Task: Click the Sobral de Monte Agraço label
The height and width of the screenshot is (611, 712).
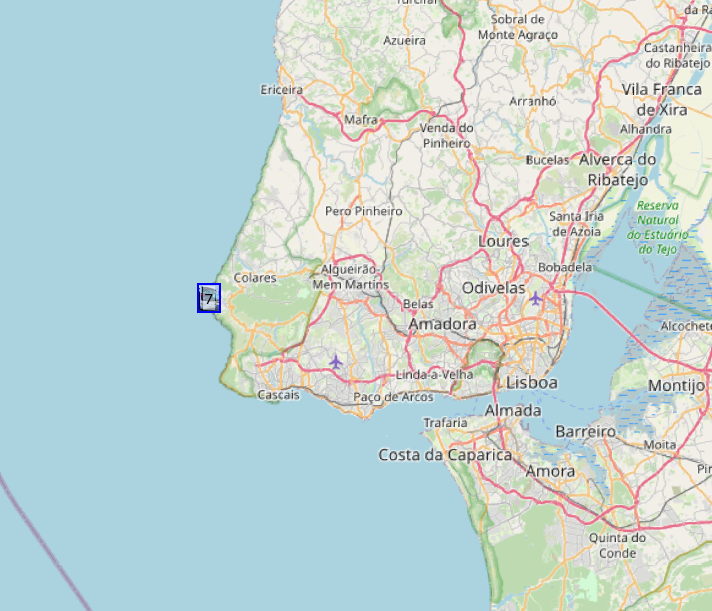Action: coord(518,27)
